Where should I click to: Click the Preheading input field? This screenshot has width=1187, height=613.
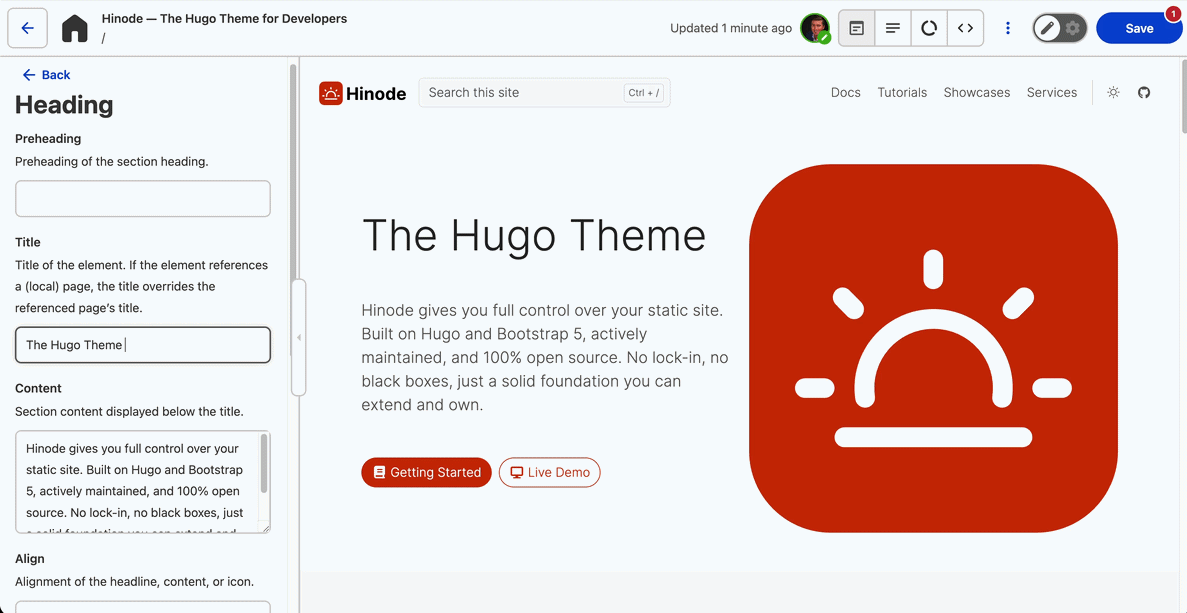click(x=143, y=199)
